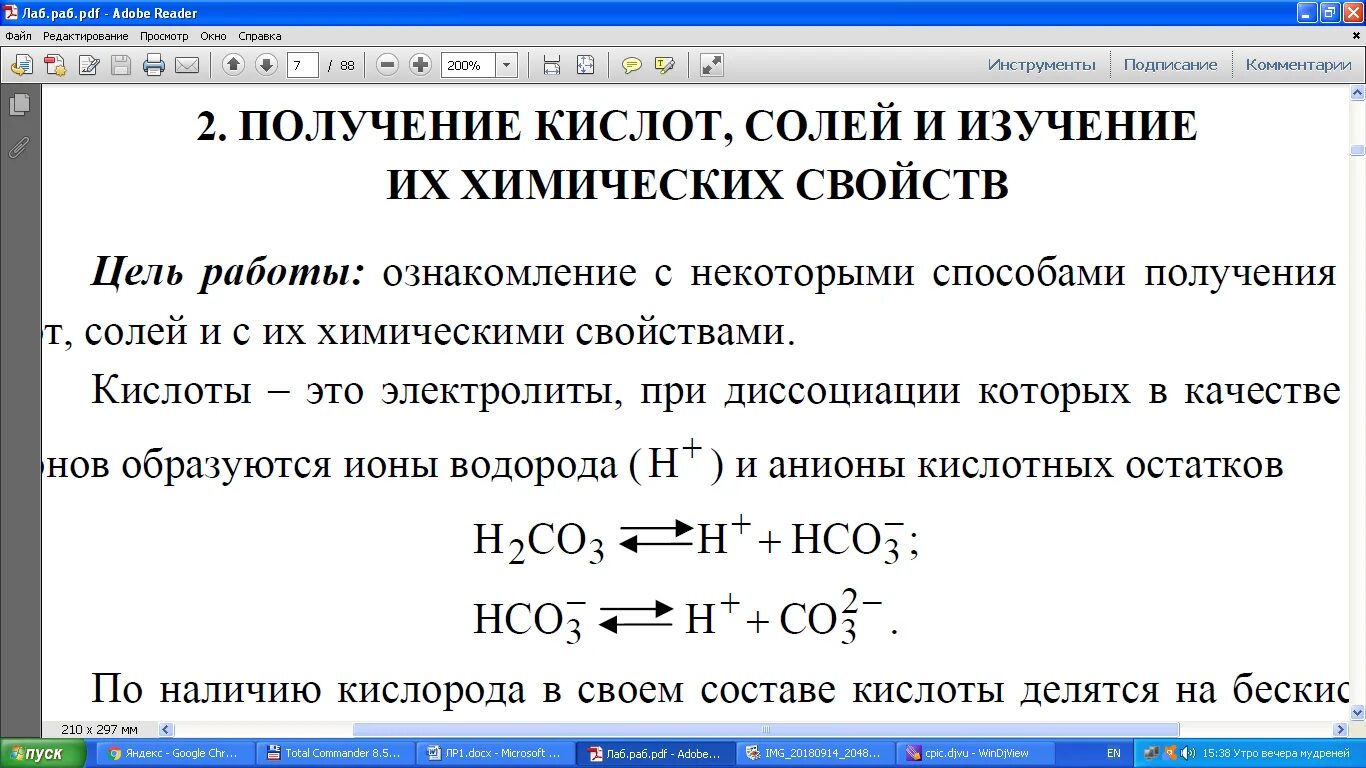Screen dimensions: 1366x768
Task: Click vertical scrollbar down arrow
Action: tap(1357, 713)
